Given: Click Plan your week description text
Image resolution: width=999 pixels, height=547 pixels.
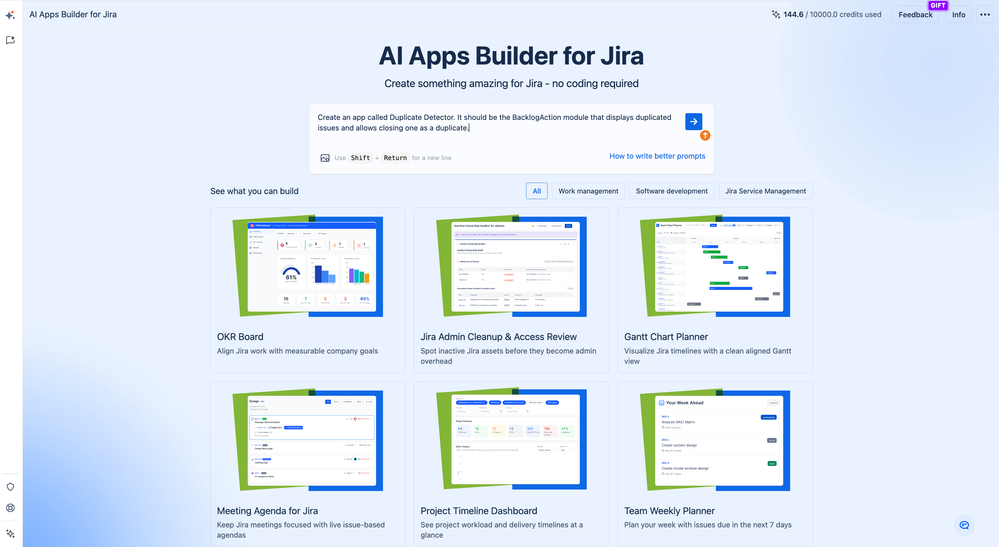Looking at the screenshot, I should click(x=707, y=525).
